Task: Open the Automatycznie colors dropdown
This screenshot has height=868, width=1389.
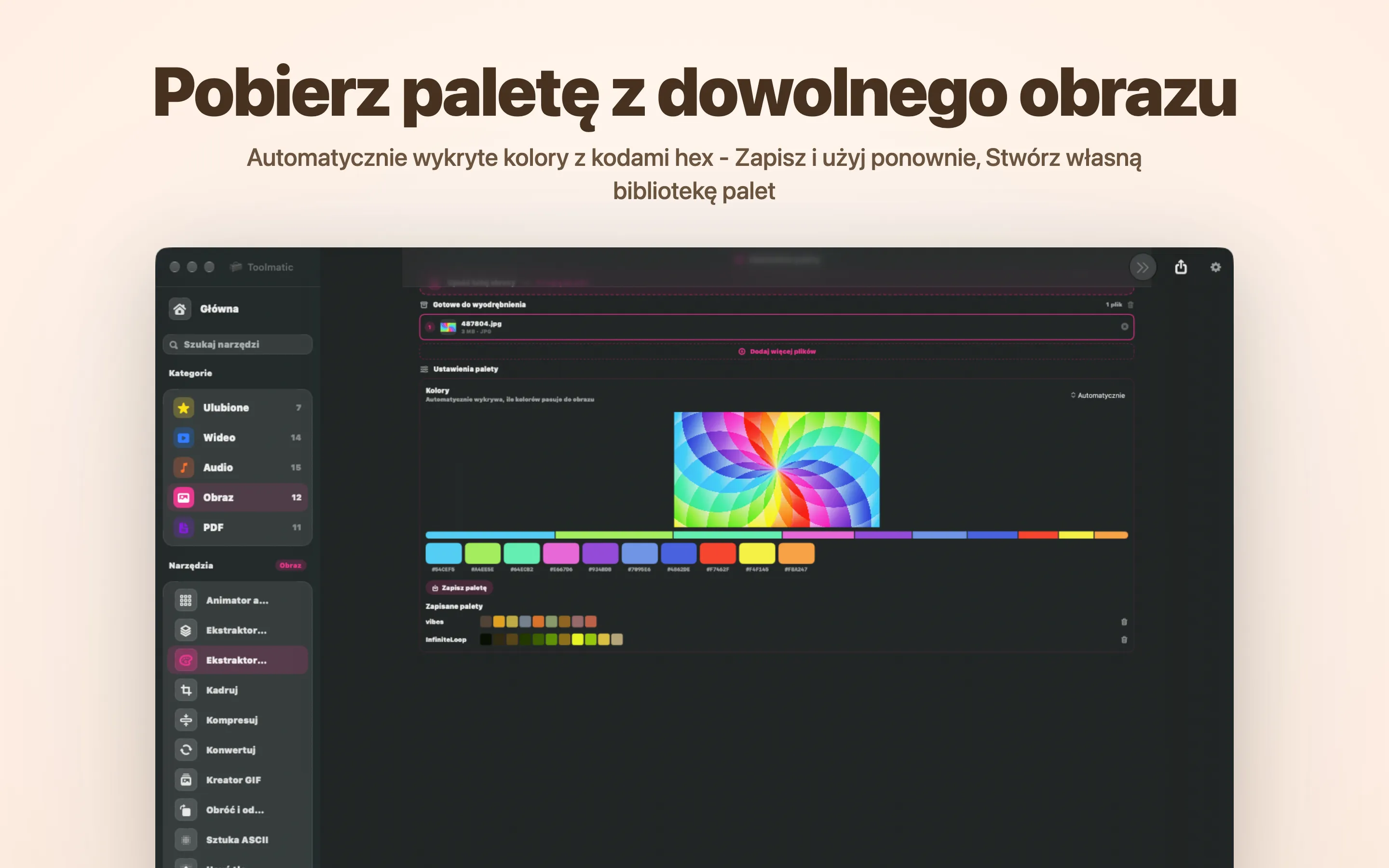Action: tap(1097, 395)
